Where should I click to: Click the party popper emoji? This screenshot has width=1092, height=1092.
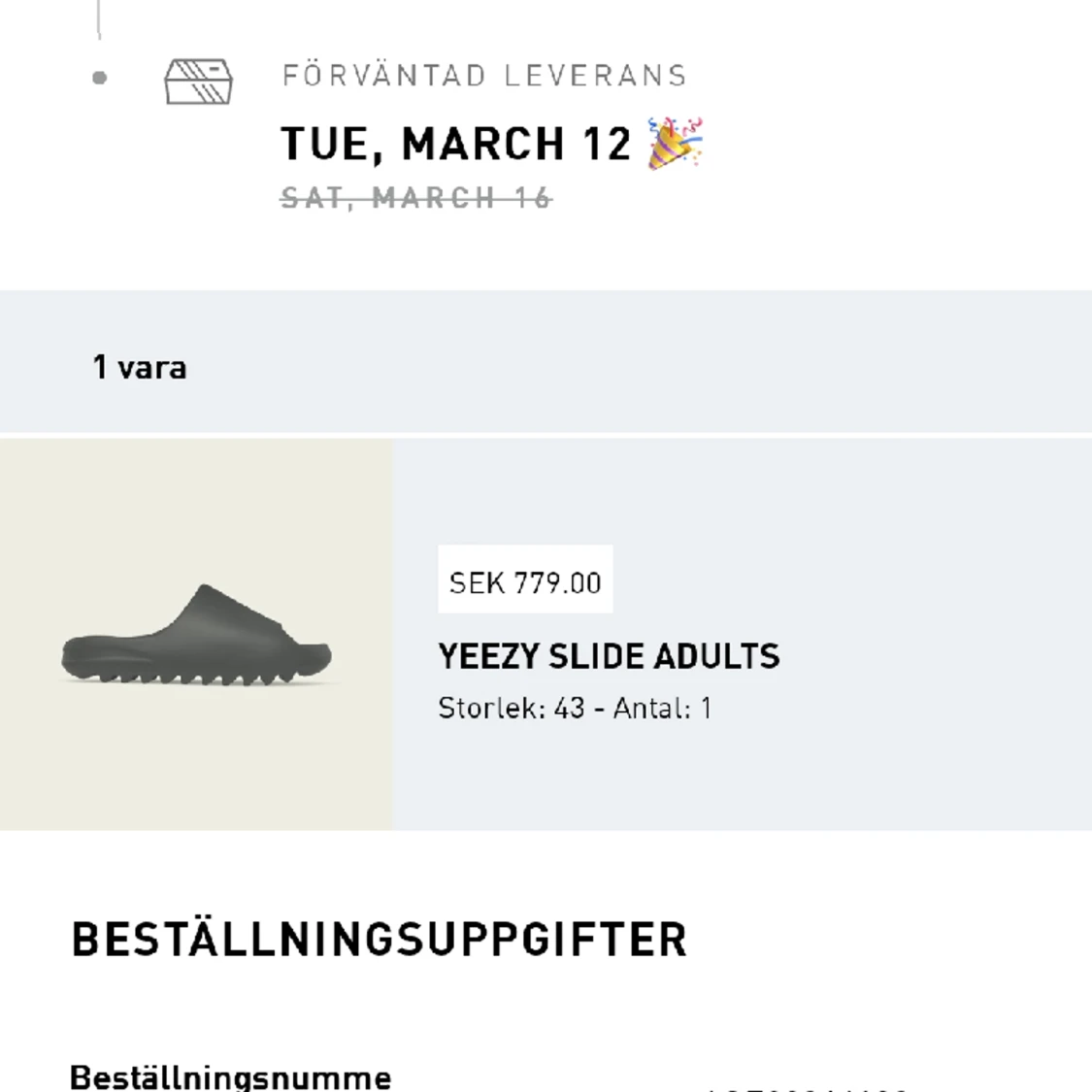click(675, 144)
